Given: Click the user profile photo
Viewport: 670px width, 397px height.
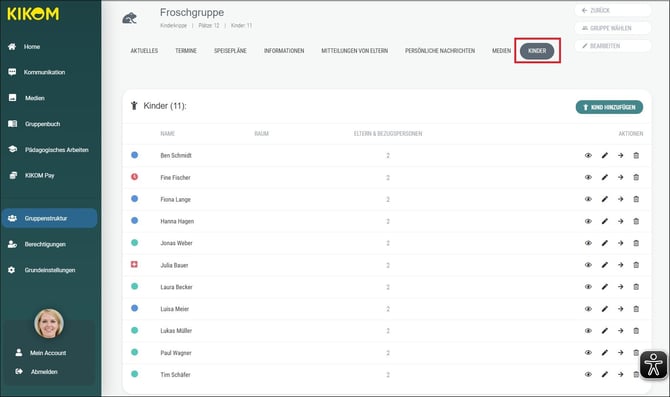Looking at the screenshot, I should pyautogui.click(x=49, y=323).
